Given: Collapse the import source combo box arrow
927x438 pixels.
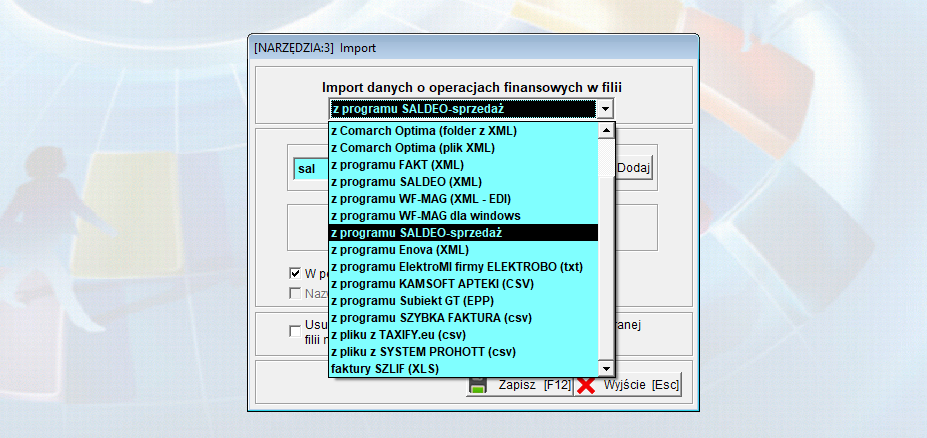Looking at the screenshot, I should click(x=604, y=109).
